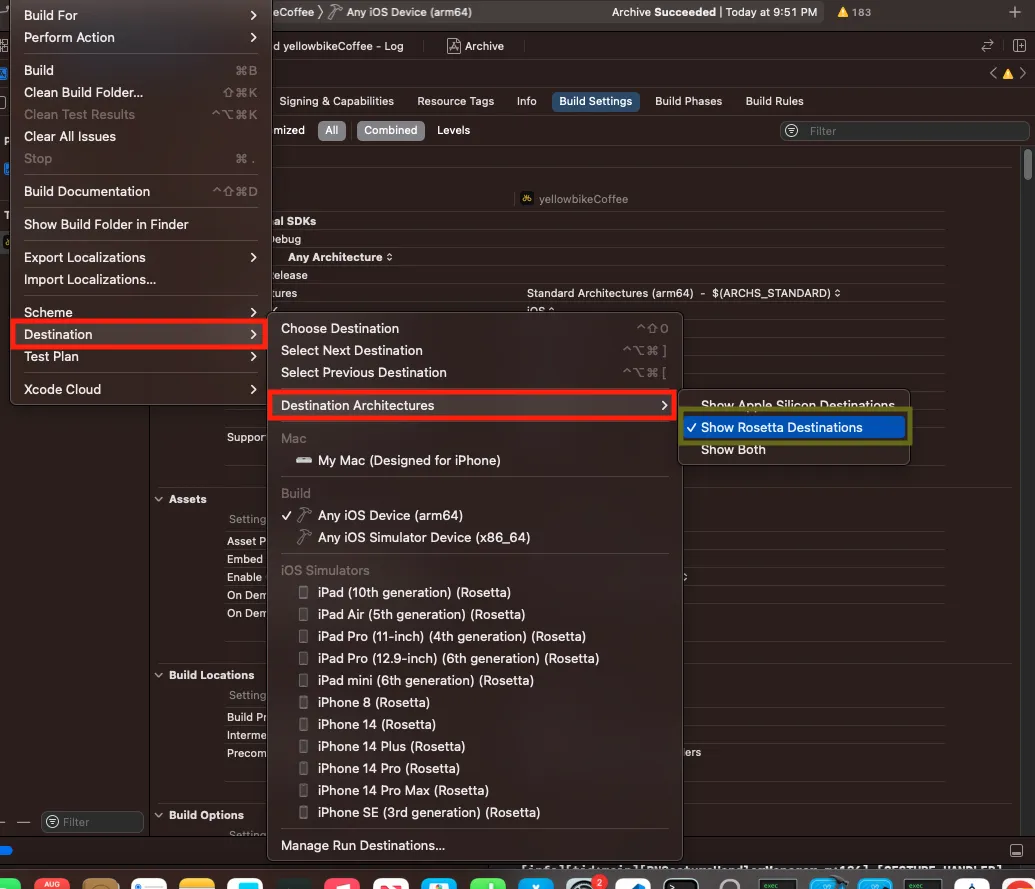This screenshot has height=889, width=1035.
Task: Choose iPhone 14 Pro Max simulator
Action: coord(474,791)
